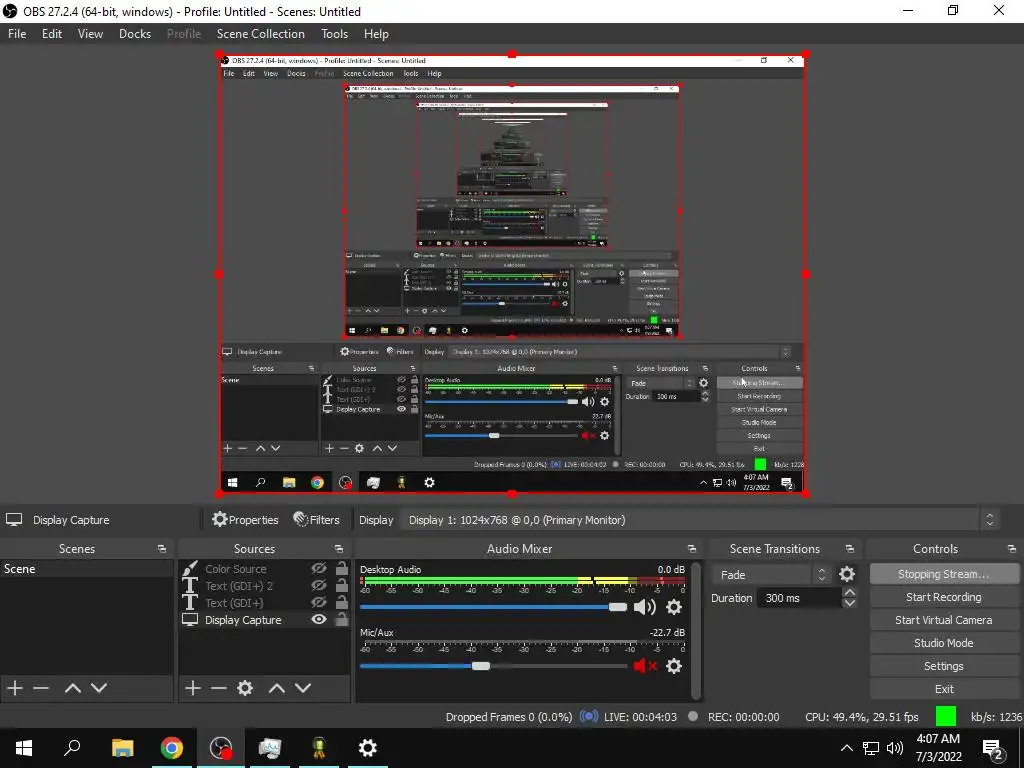Click the Stopping Stream button
This screenshot has width=1024, height=768.
(x=944, y=574)
